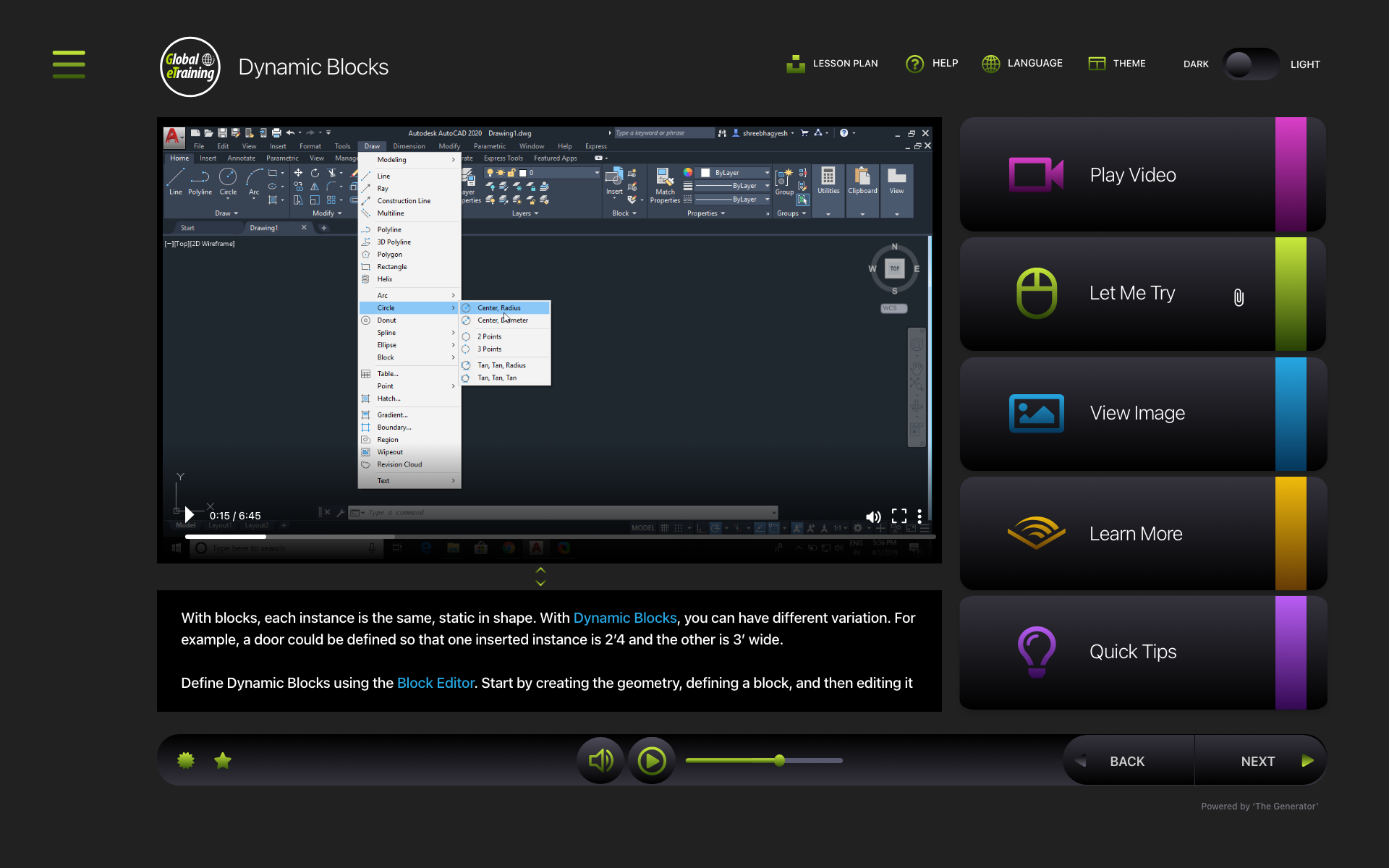Screen dimensions: 1389x868
Task: Click the Global eTraining logo
Action: pos(190,67)
